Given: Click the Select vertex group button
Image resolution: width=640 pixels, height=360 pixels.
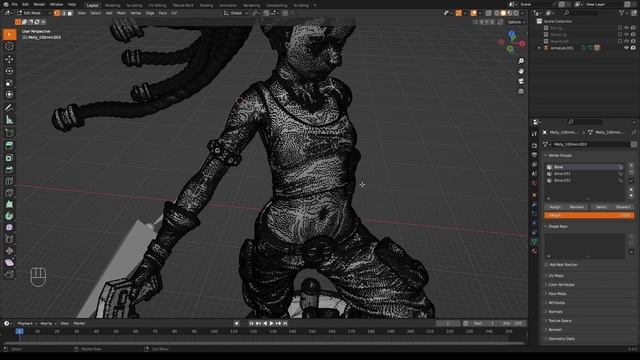Looking at the screenshot, I should [x=601, y=207].
